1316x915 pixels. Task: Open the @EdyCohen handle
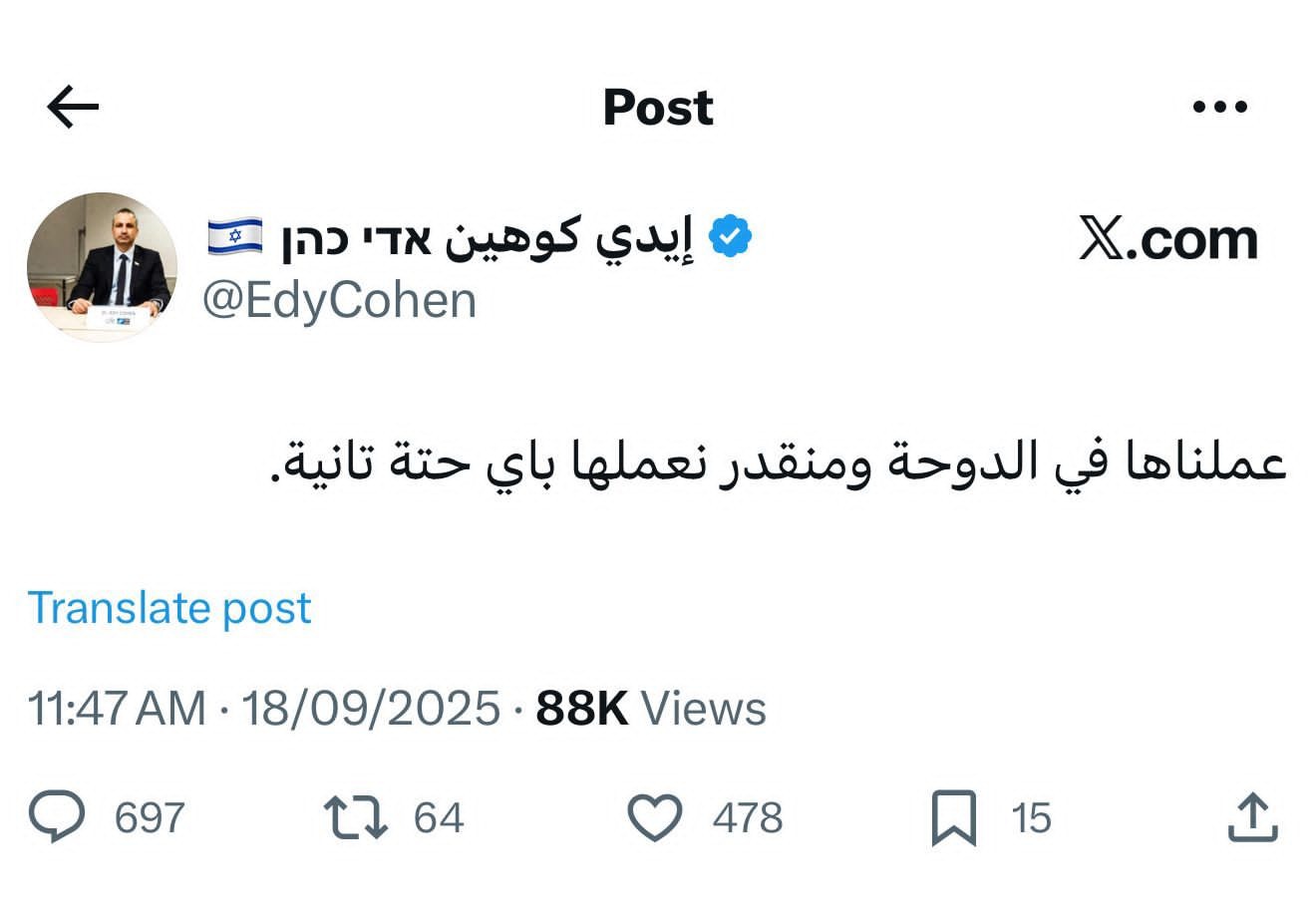pyautogui.click(x=339, y=301)
